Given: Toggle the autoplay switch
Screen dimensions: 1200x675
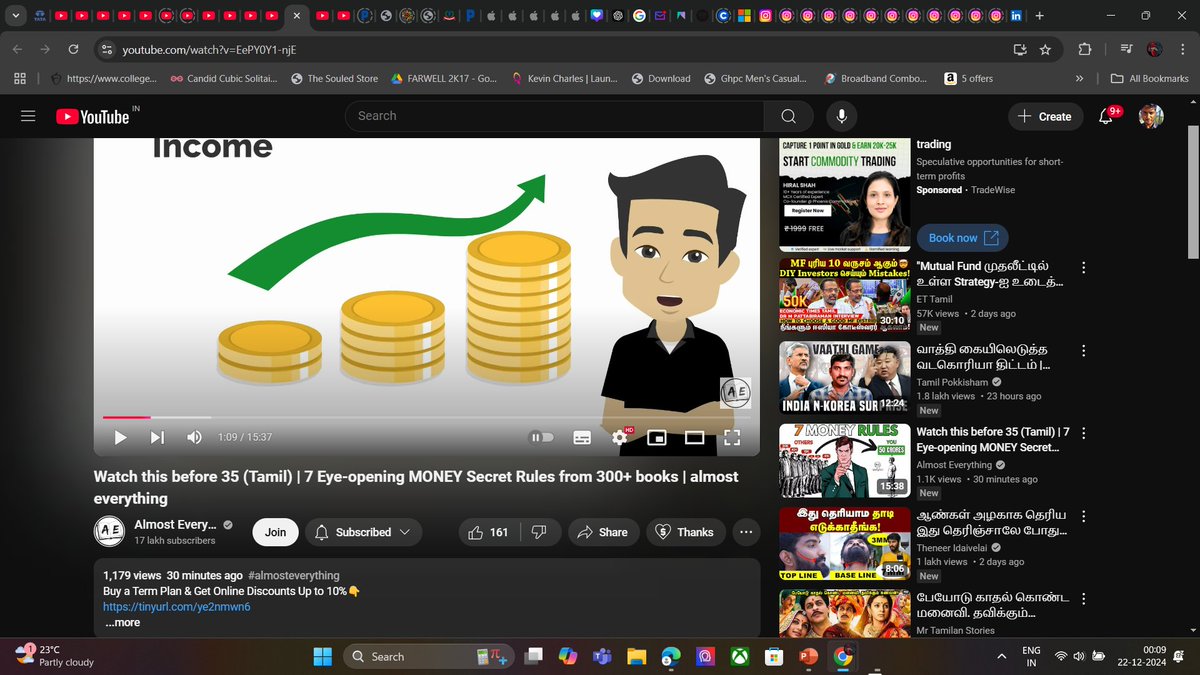Looking at the screenshot, I should (x=541, y=437).
